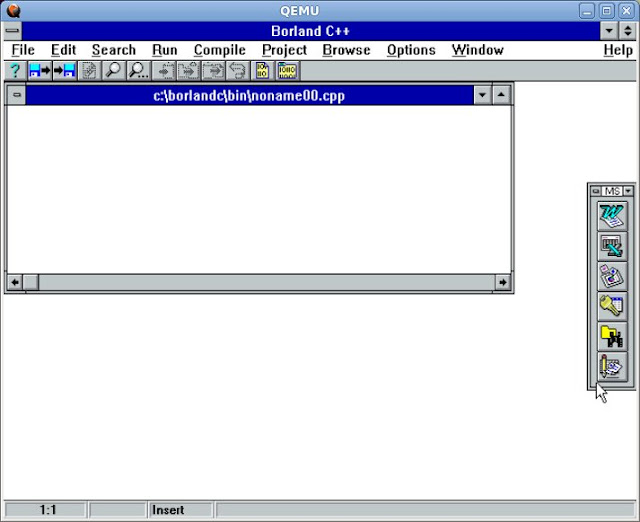This screenshot has width=640, height=522.
Task: Click the yellow folder icon in MS toolbar
Action: [612, 337]
